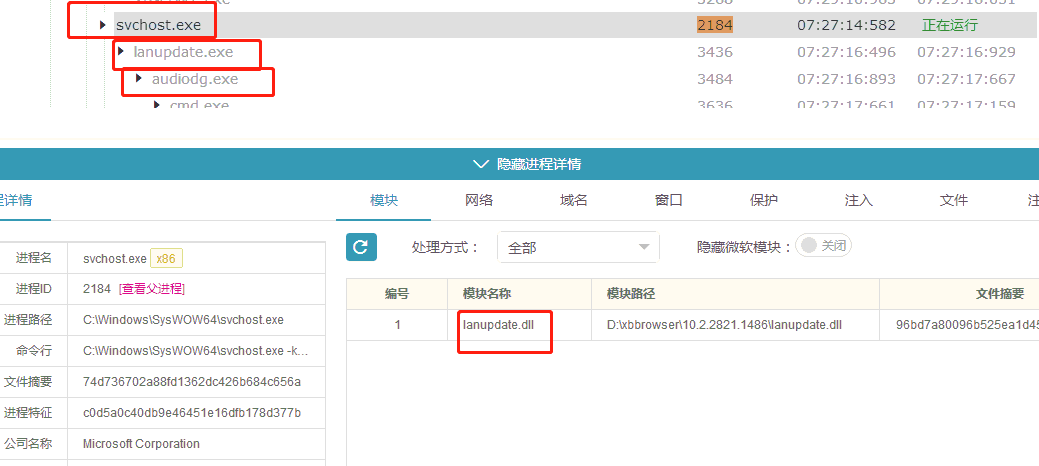Click the x86 architecture badge

(x=166, y=259)
